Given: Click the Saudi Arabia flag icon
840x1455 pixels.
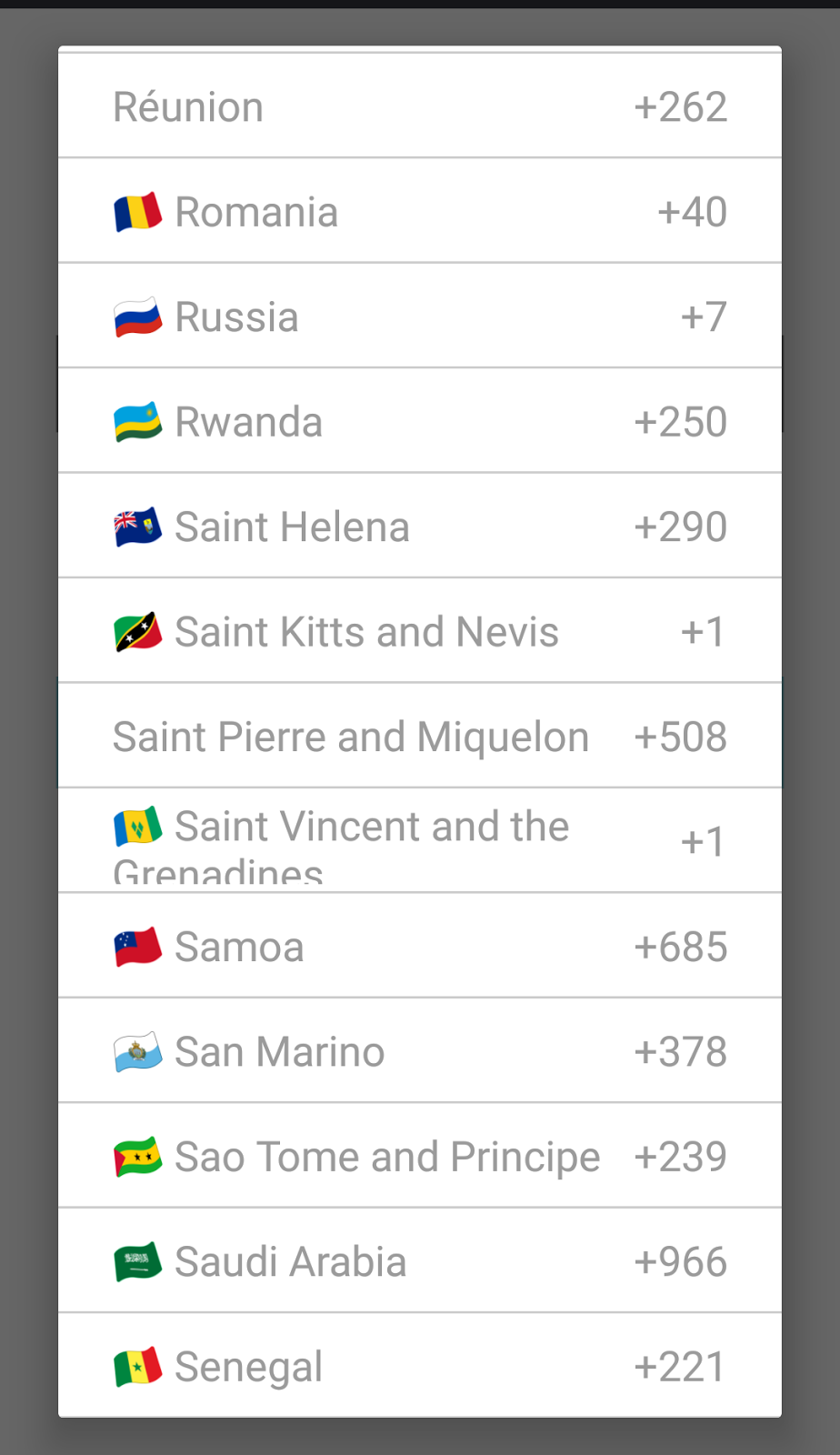Looking at the screenshot, I should tap(137, 1263).
